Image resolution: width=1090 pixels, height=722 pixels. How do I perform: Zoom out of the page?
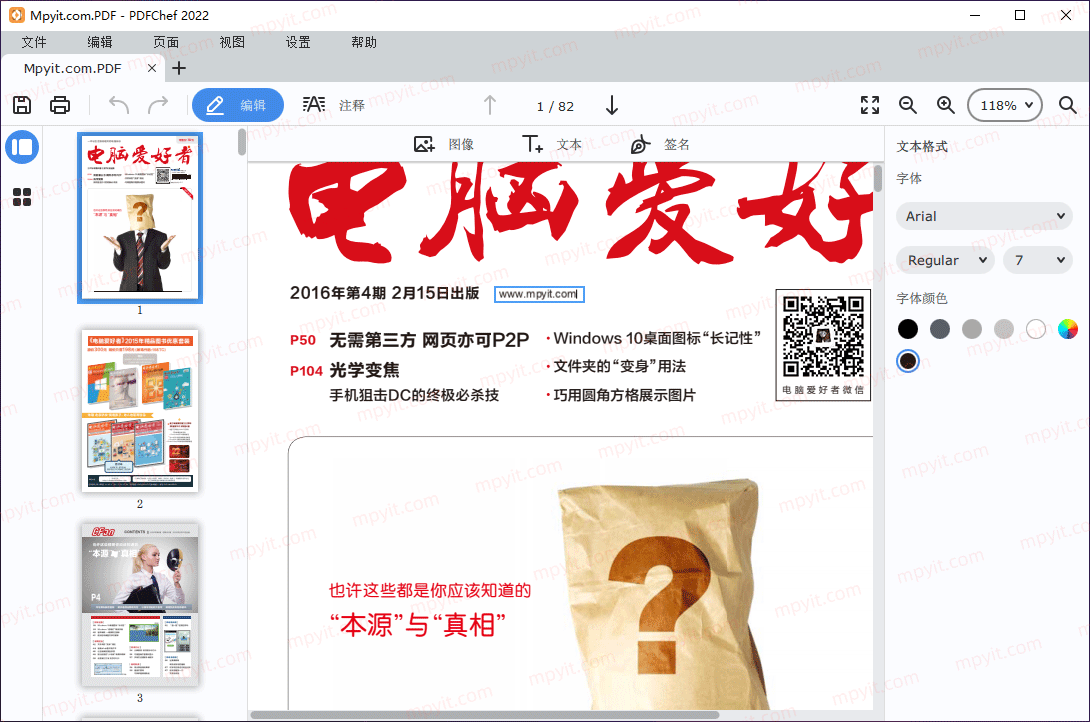pyautogui.click(x=907, y=105)
